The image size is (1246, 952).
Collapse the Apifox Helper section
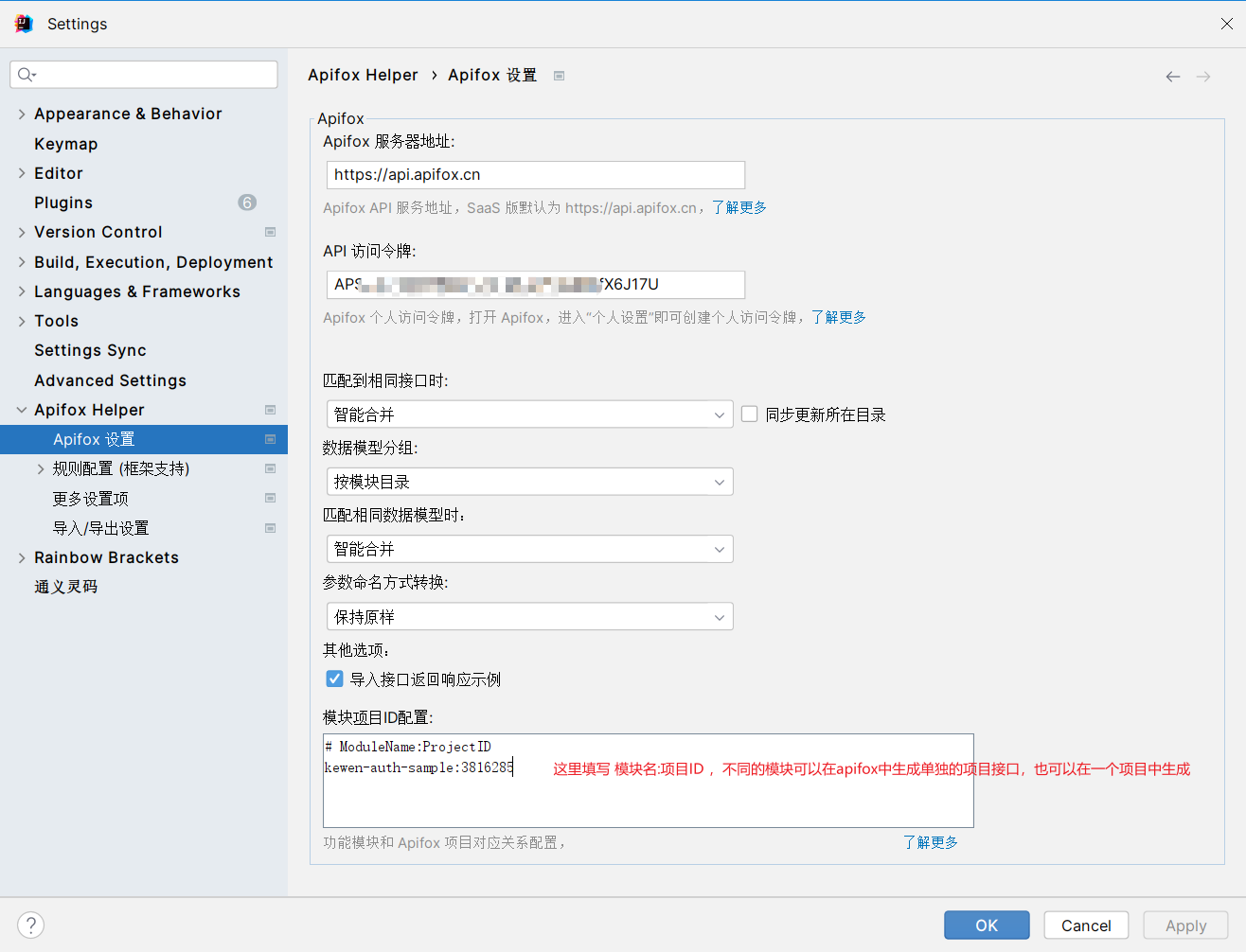22,410
